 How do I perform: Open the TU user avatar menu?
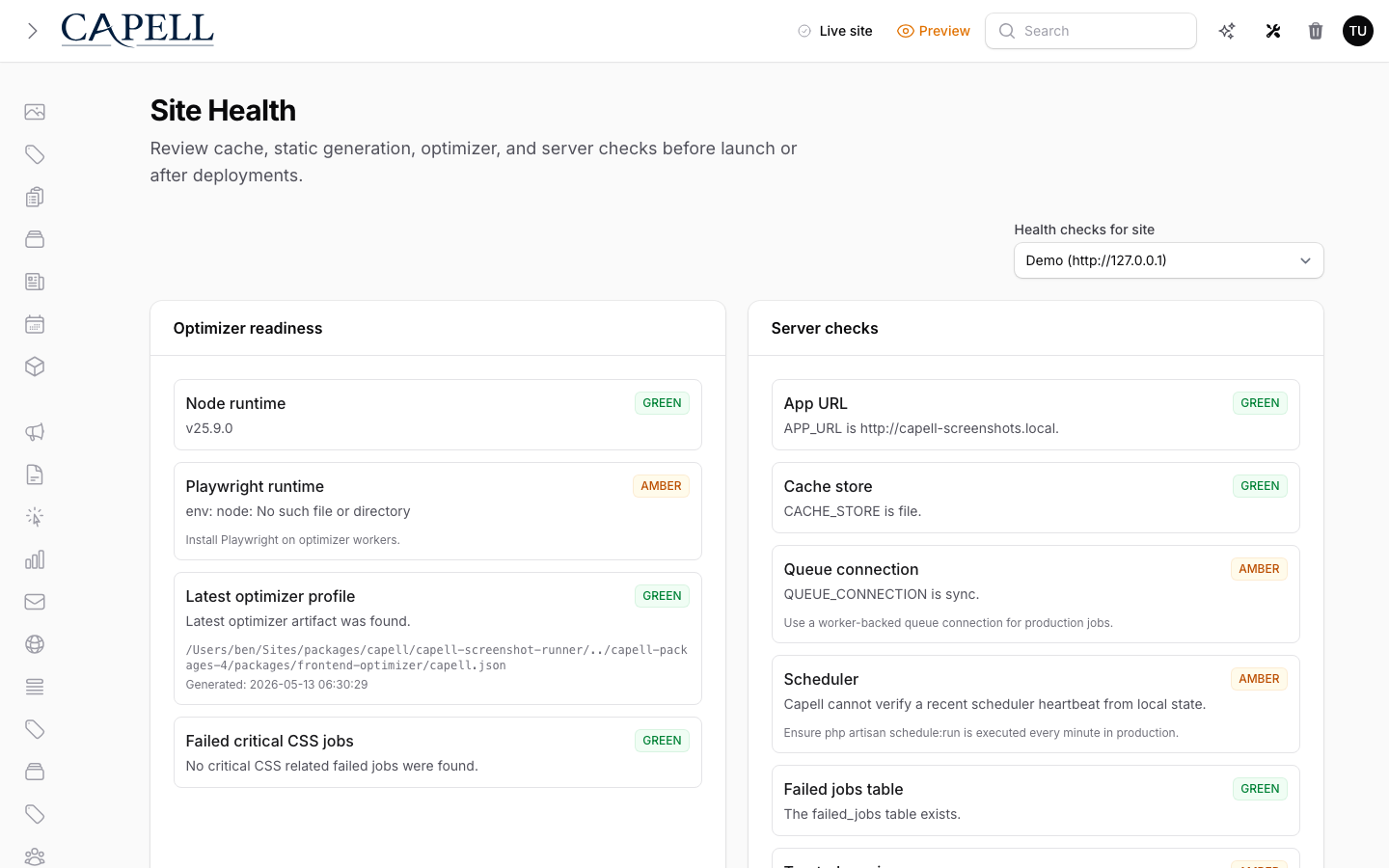pyautogui.click(x=1358, y=31)
